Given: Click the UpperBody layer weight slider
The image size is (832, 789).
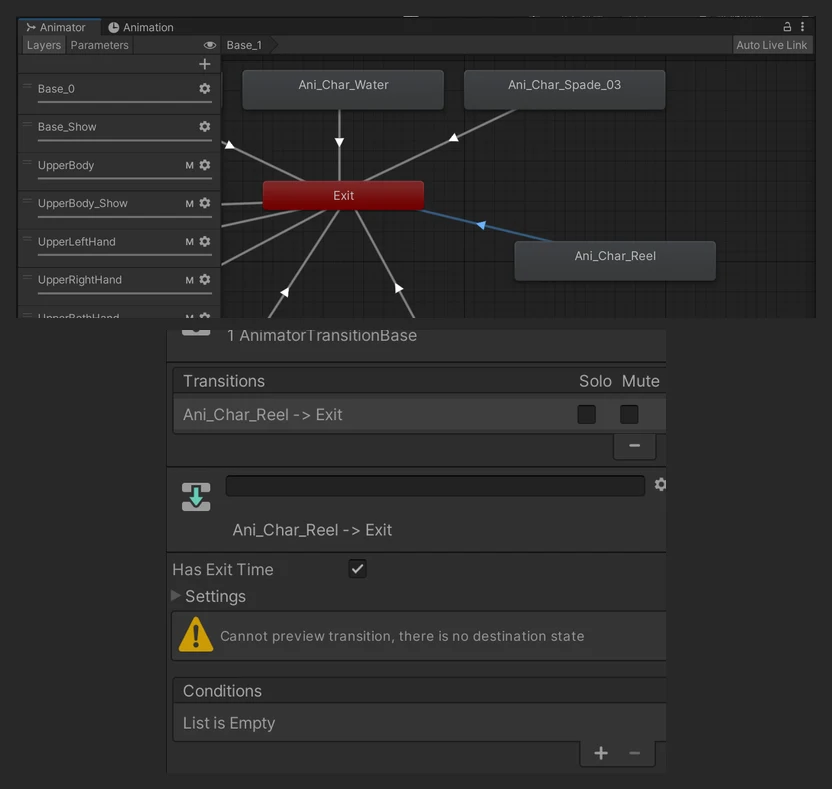Looking at the screenshot, I should pyautogui.click(x=125, y=179).
